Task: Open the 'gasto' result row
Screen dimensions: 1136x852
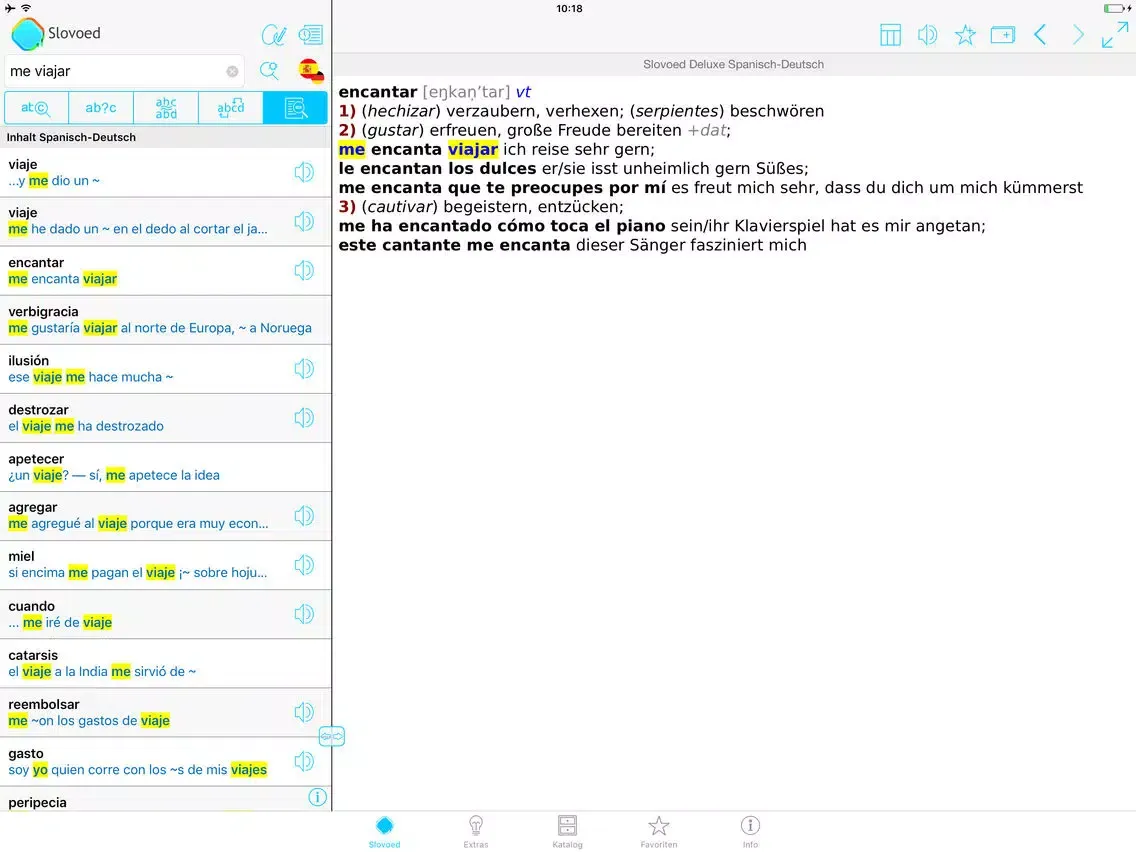Action: [166, 761]
